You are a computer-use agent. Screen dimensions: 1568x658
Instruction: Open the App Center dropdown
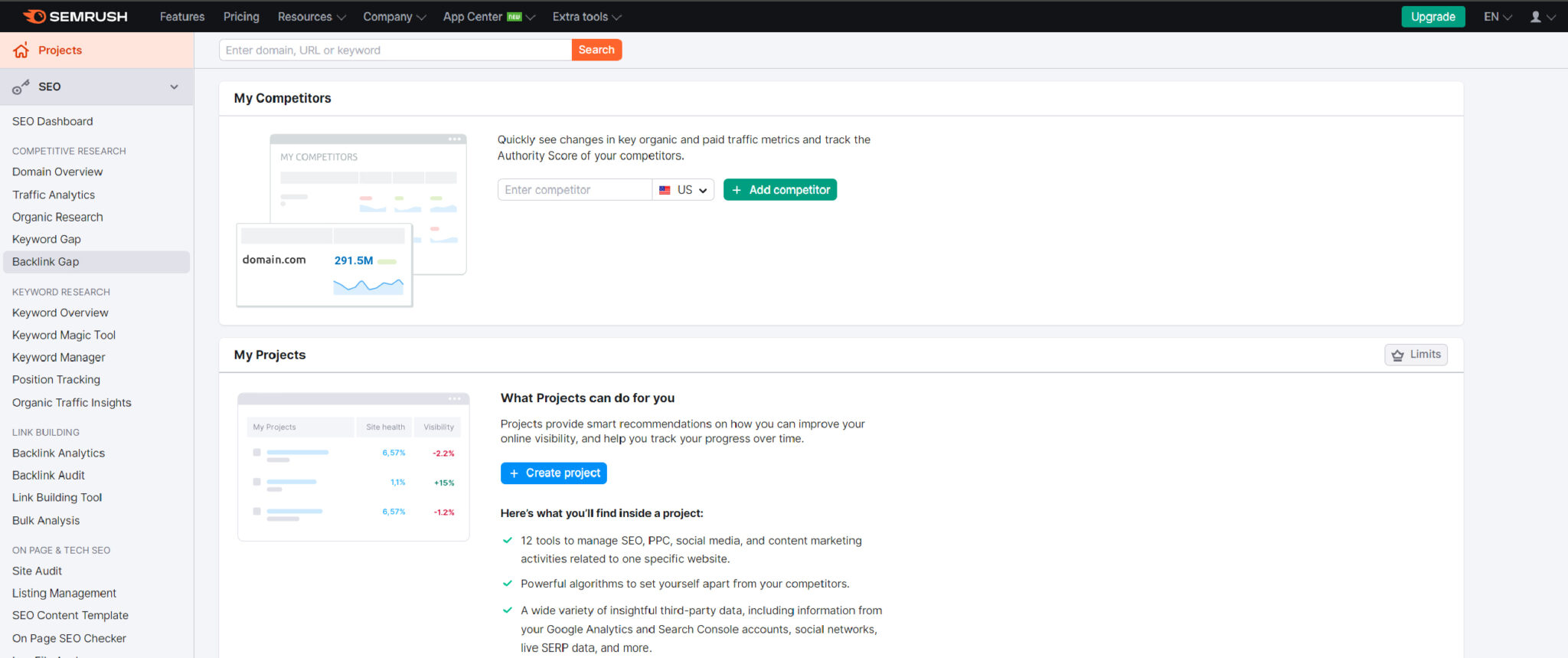coord(488,17)
